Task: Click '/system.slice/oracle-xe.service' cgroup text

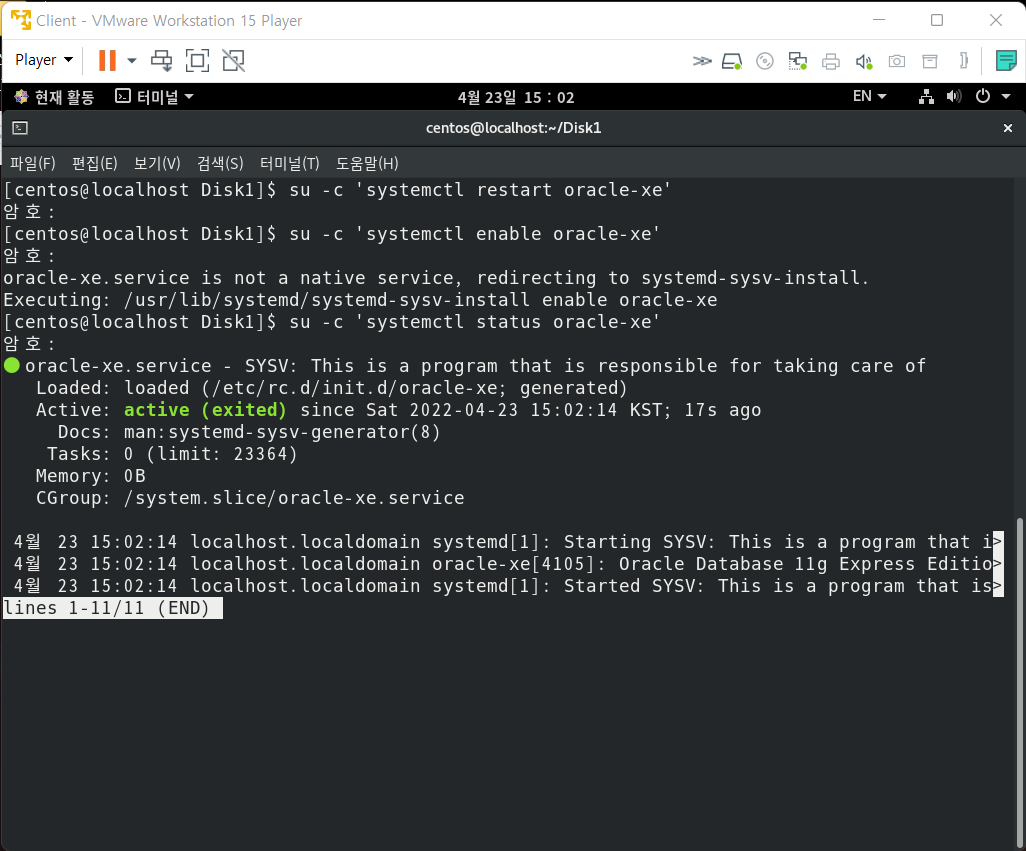Action: [294, 498]
